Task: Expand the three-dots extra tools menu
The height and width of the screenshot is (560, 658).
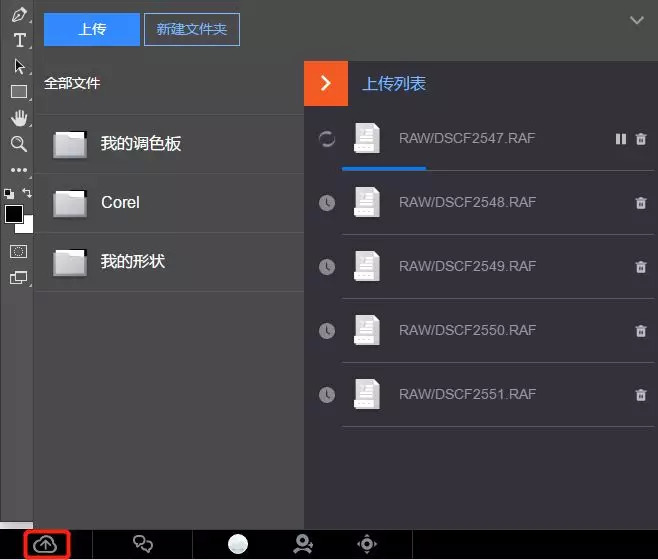Action: tap(19, 170)
